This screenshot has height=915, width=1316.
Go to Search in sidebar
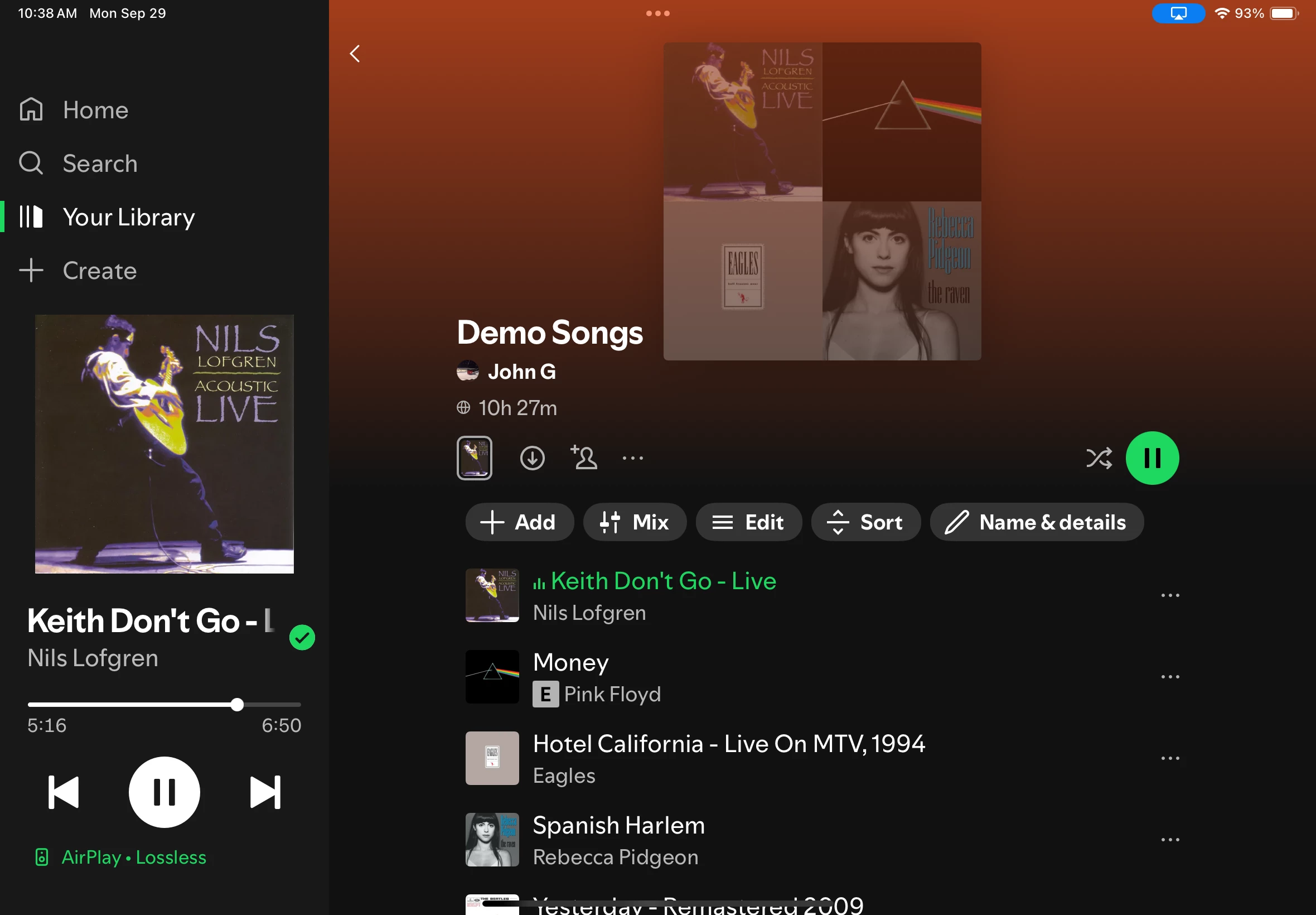99,163
